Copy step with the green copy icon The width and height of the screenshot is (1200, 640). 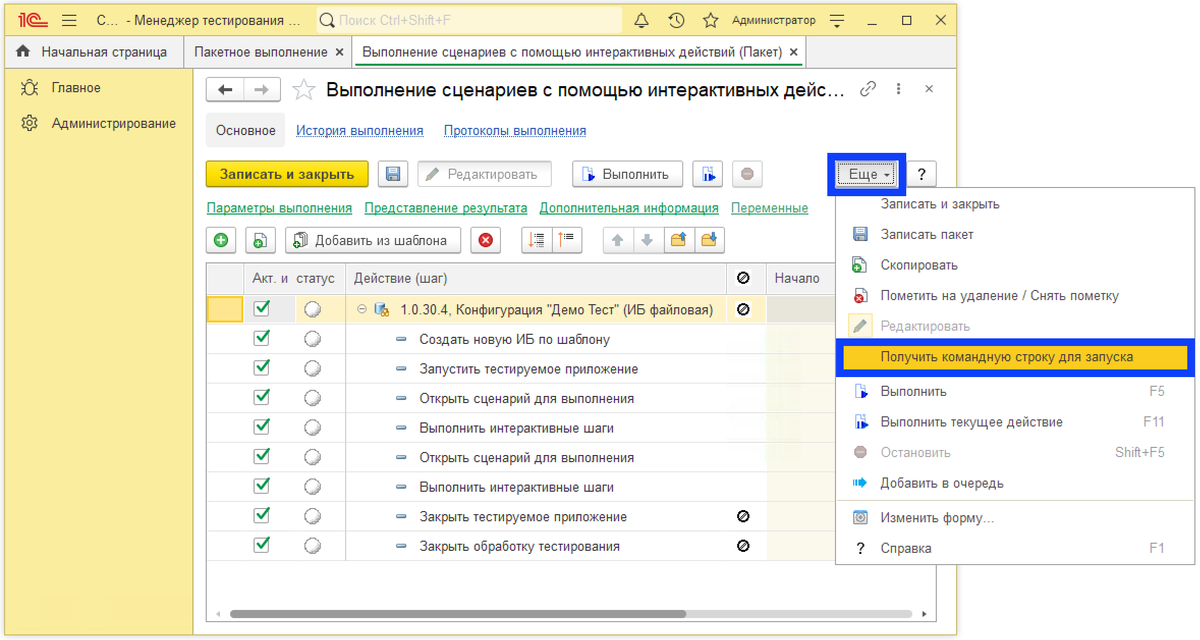point(259,240)
